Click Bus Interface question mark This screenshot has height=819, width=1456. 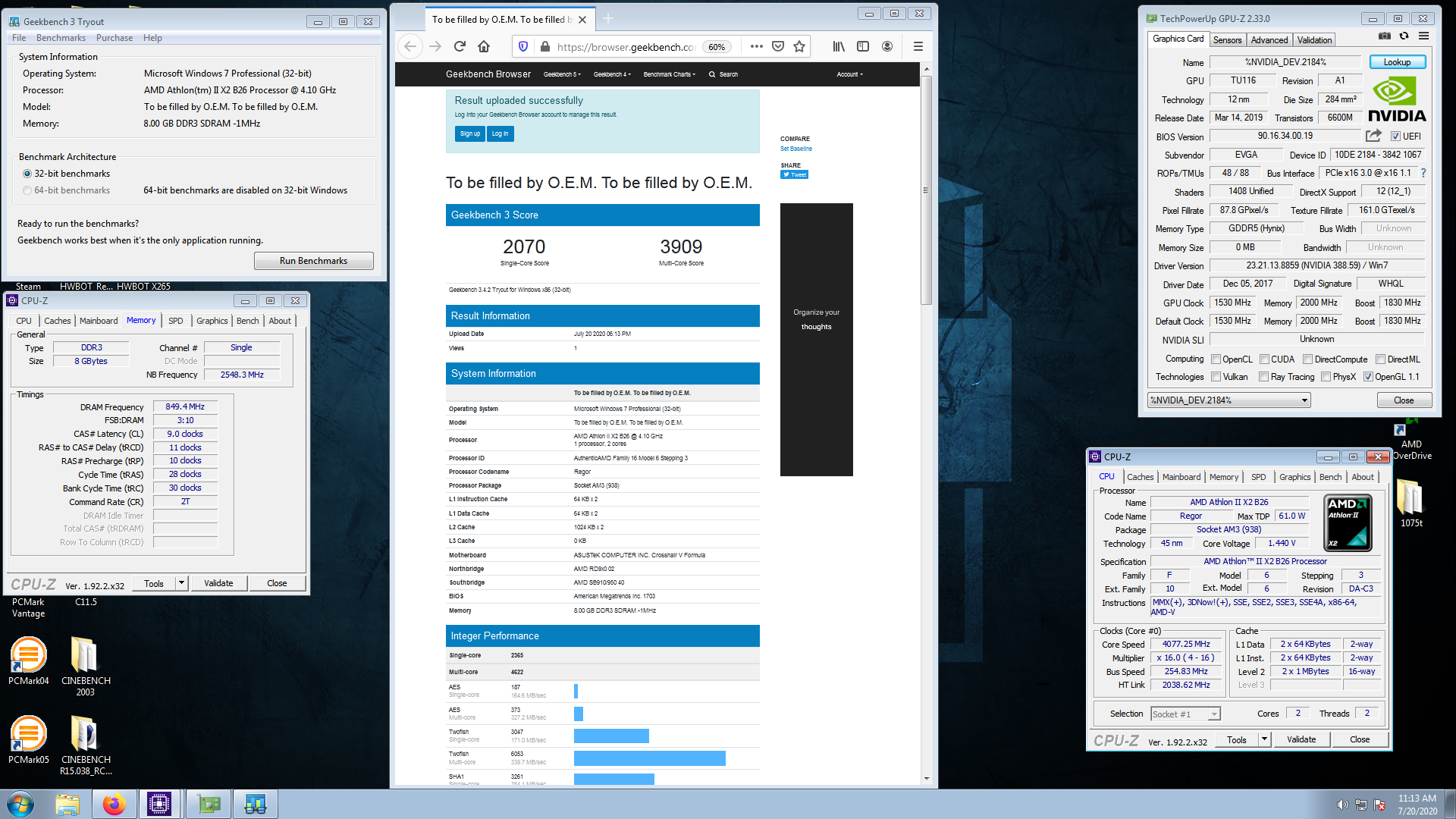point(1423,173)
